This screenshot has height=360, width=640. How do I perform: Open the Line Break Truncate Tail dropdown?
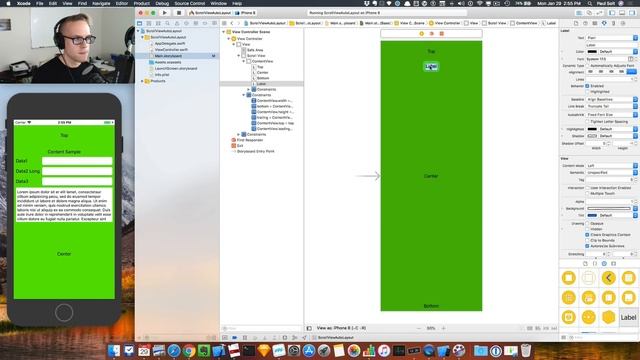pos(612,107)
